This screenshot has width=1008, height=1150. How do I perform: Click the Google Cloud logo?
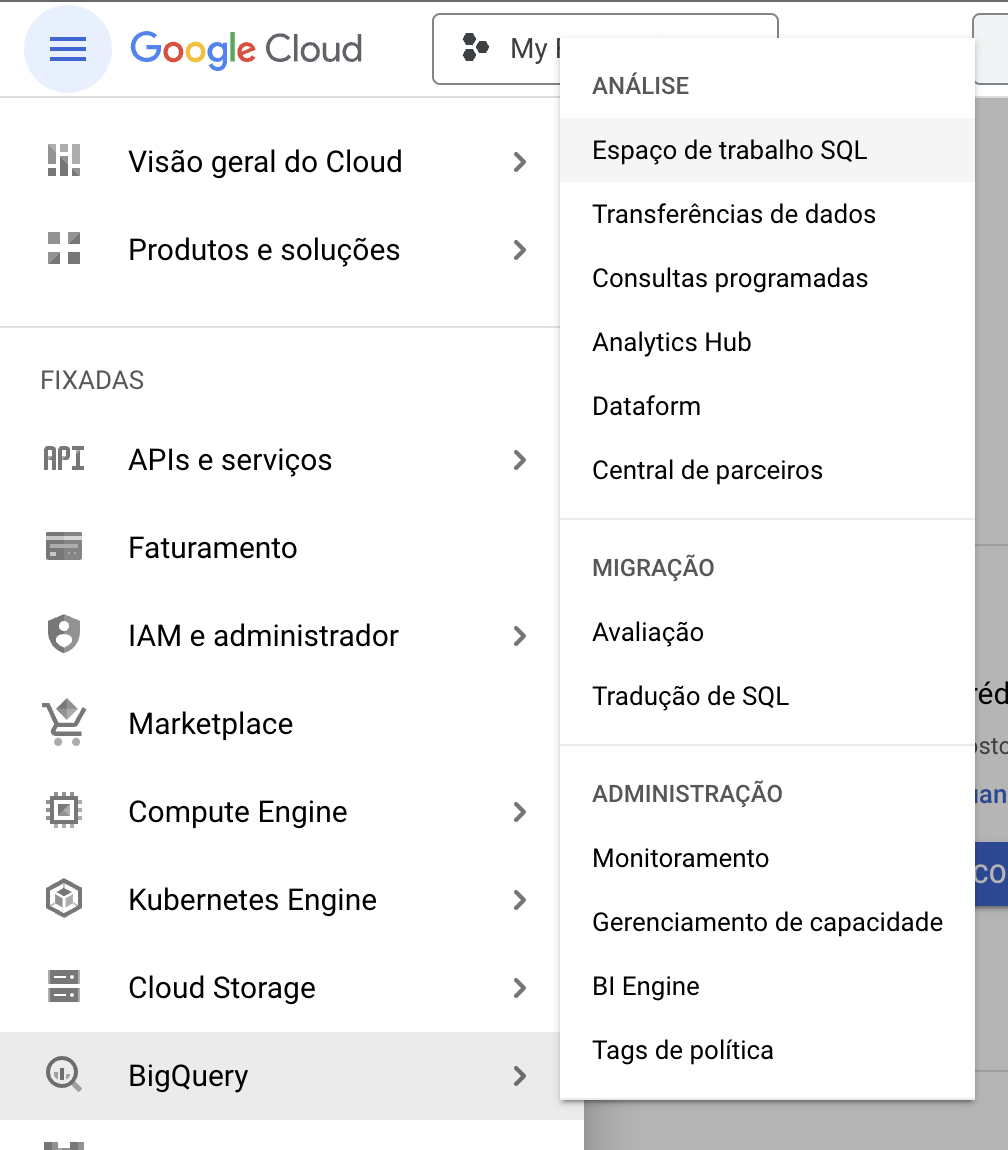pos(246,49)
